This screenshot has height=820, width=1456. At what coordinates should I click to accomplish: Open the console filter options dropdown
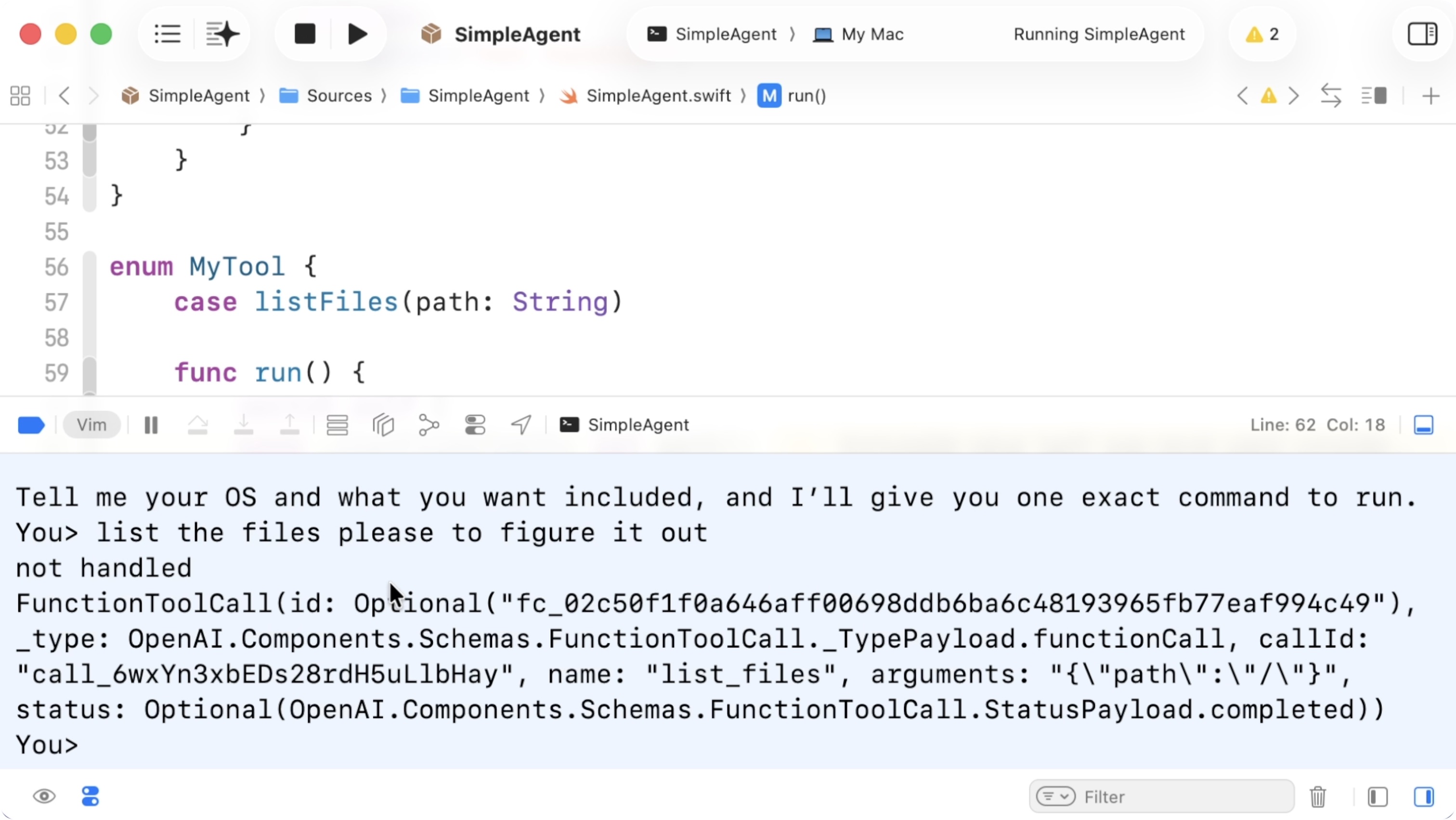[1055, 797]
